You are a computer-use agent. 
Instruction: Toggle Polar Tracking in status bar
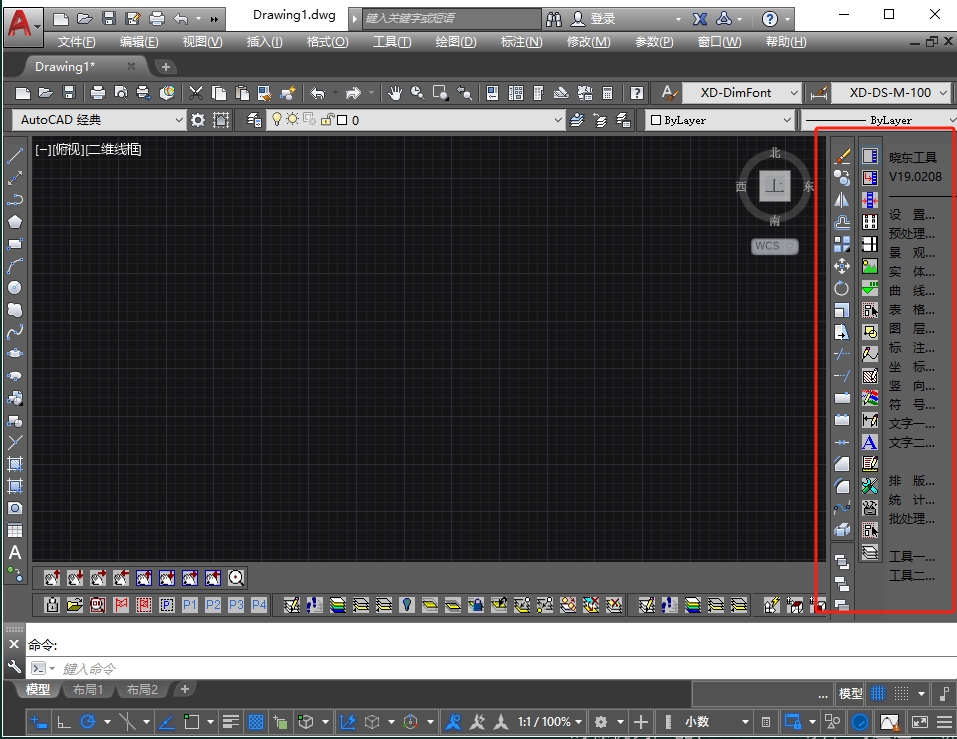[88, 723]
